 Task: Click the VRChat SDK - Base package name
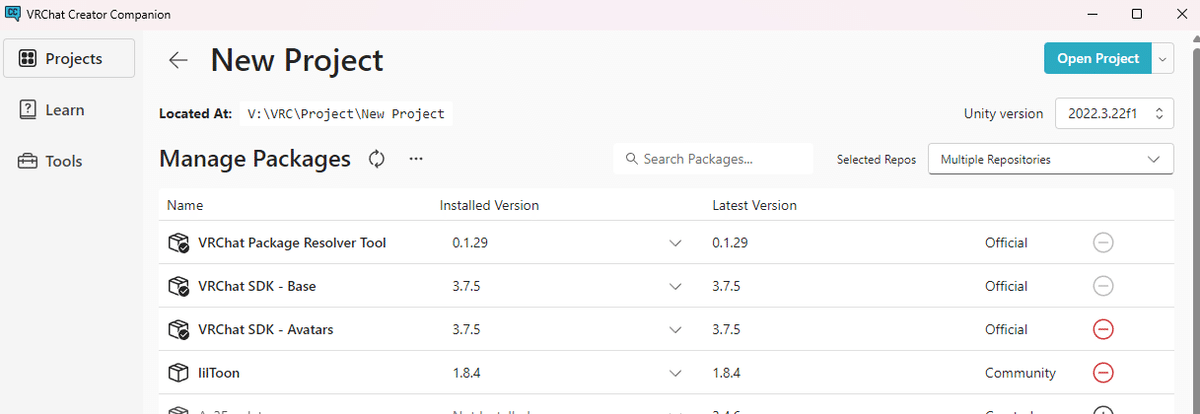257,286
